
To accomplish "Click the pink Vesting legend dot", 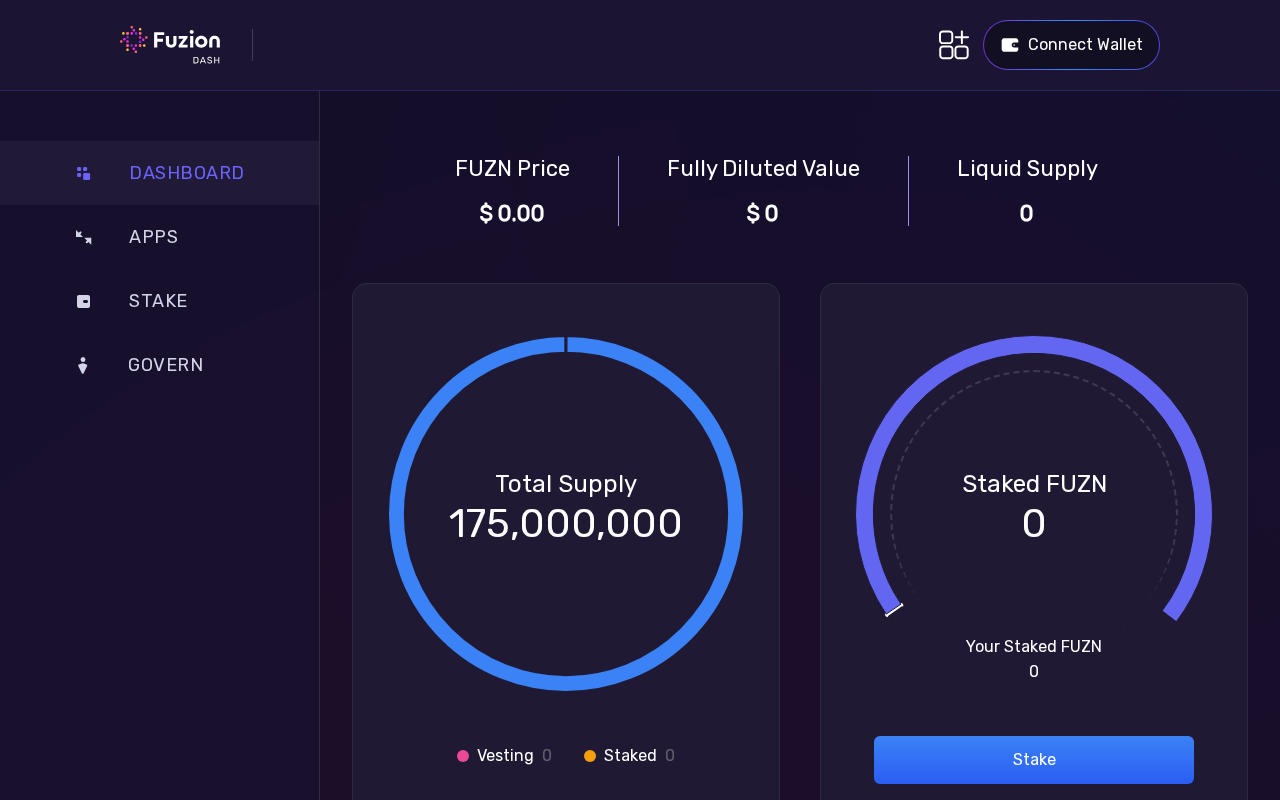I will point(463,756).
